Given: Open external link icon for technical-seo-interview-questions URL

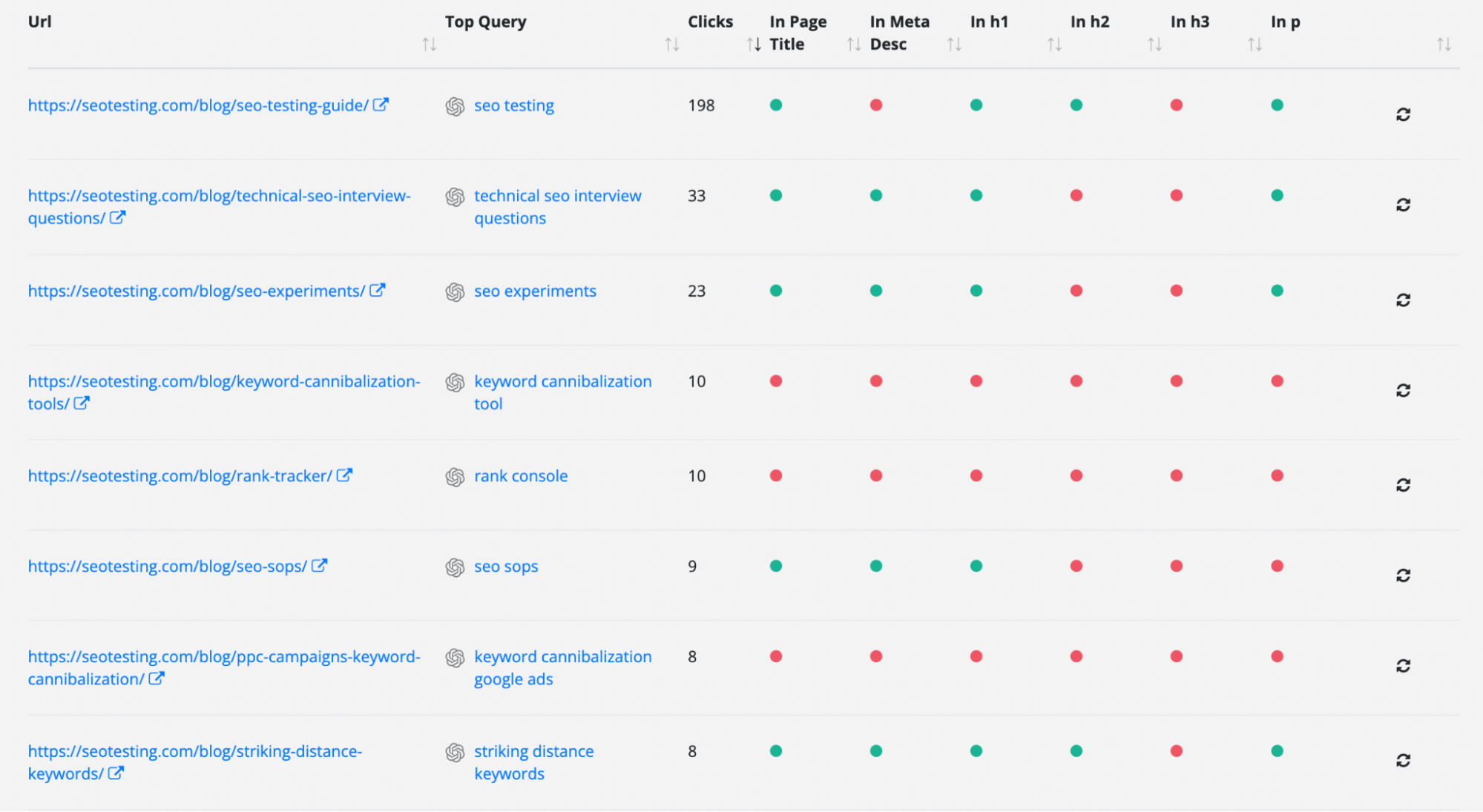Looking at the screenshot, I should 117,217.
